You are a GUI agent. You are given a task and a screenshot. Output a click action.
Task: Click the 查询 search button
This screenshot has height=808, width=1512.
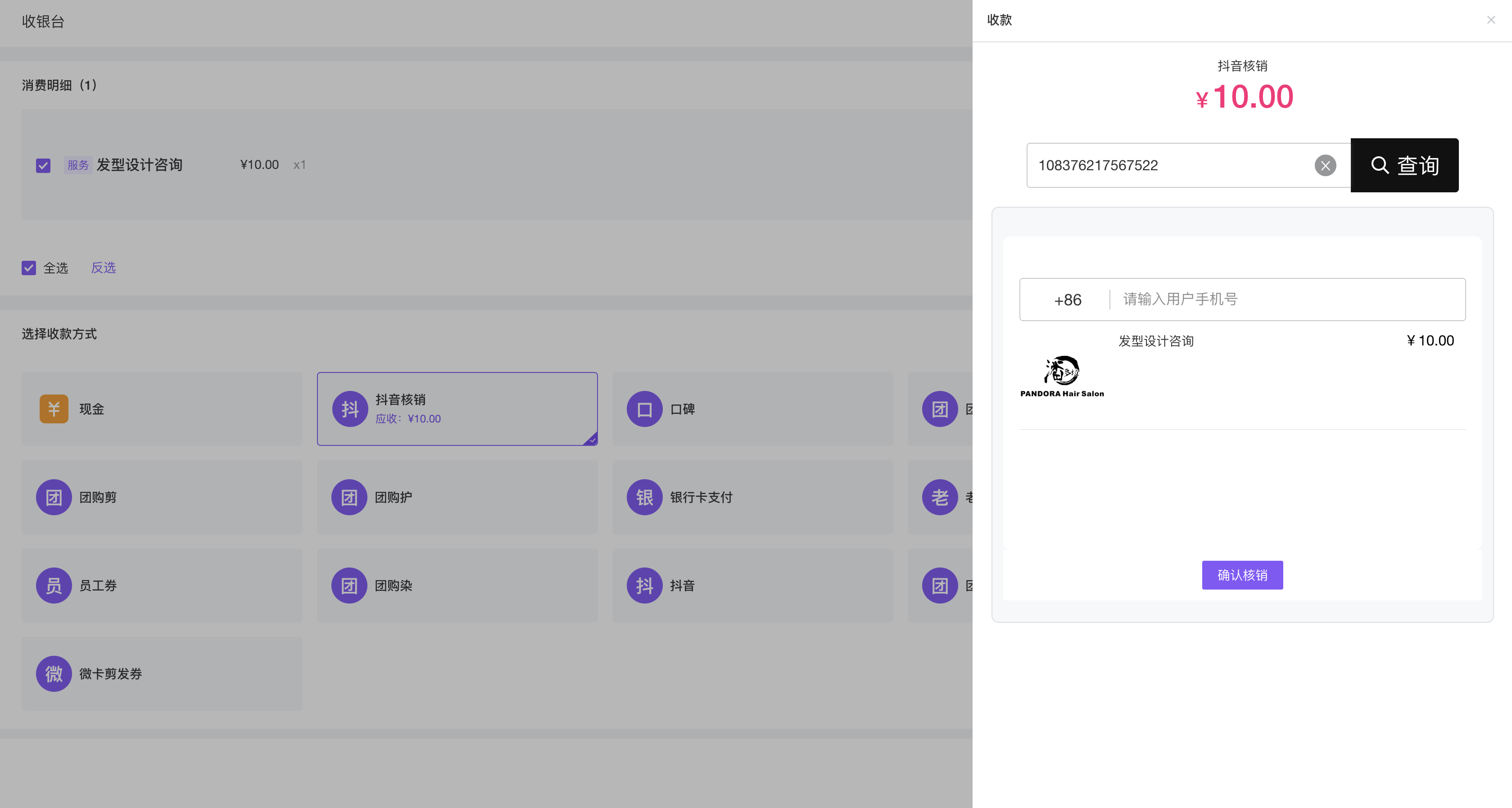click(1404, 166)
